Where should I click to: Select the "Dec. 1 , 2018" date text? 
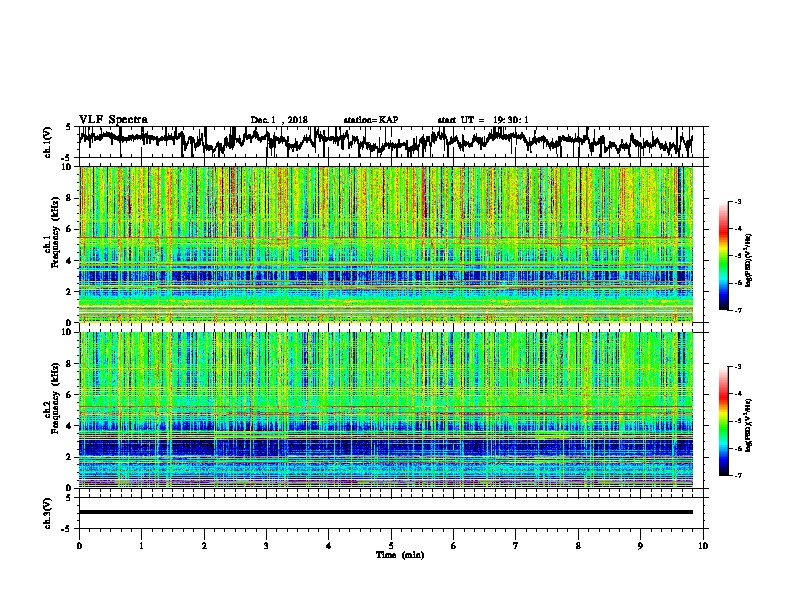(x=279, y=120)
